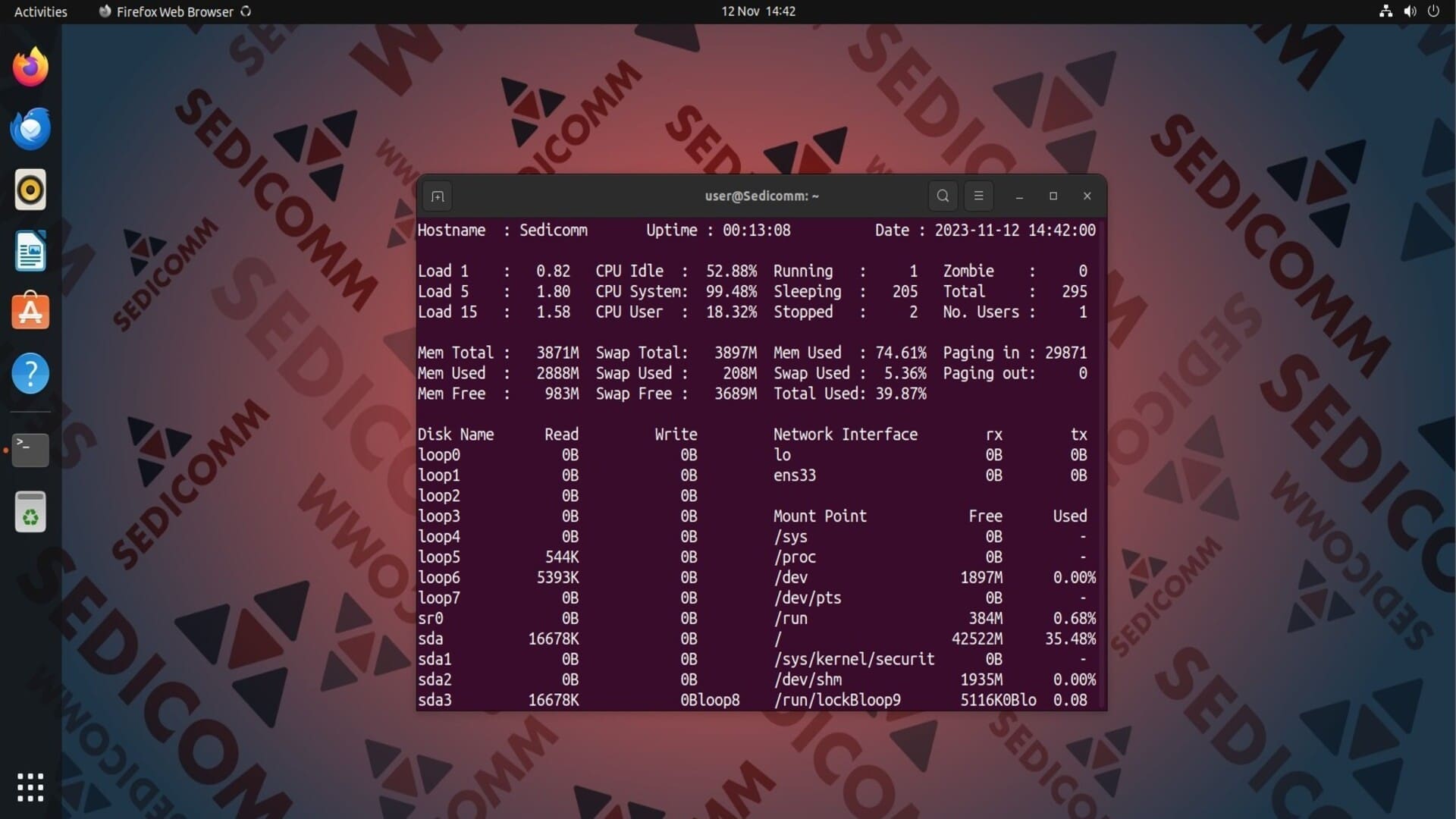
Task: Click the Uptime value 00:13:08
Action: pyautogui.click(x=756, y=230)
